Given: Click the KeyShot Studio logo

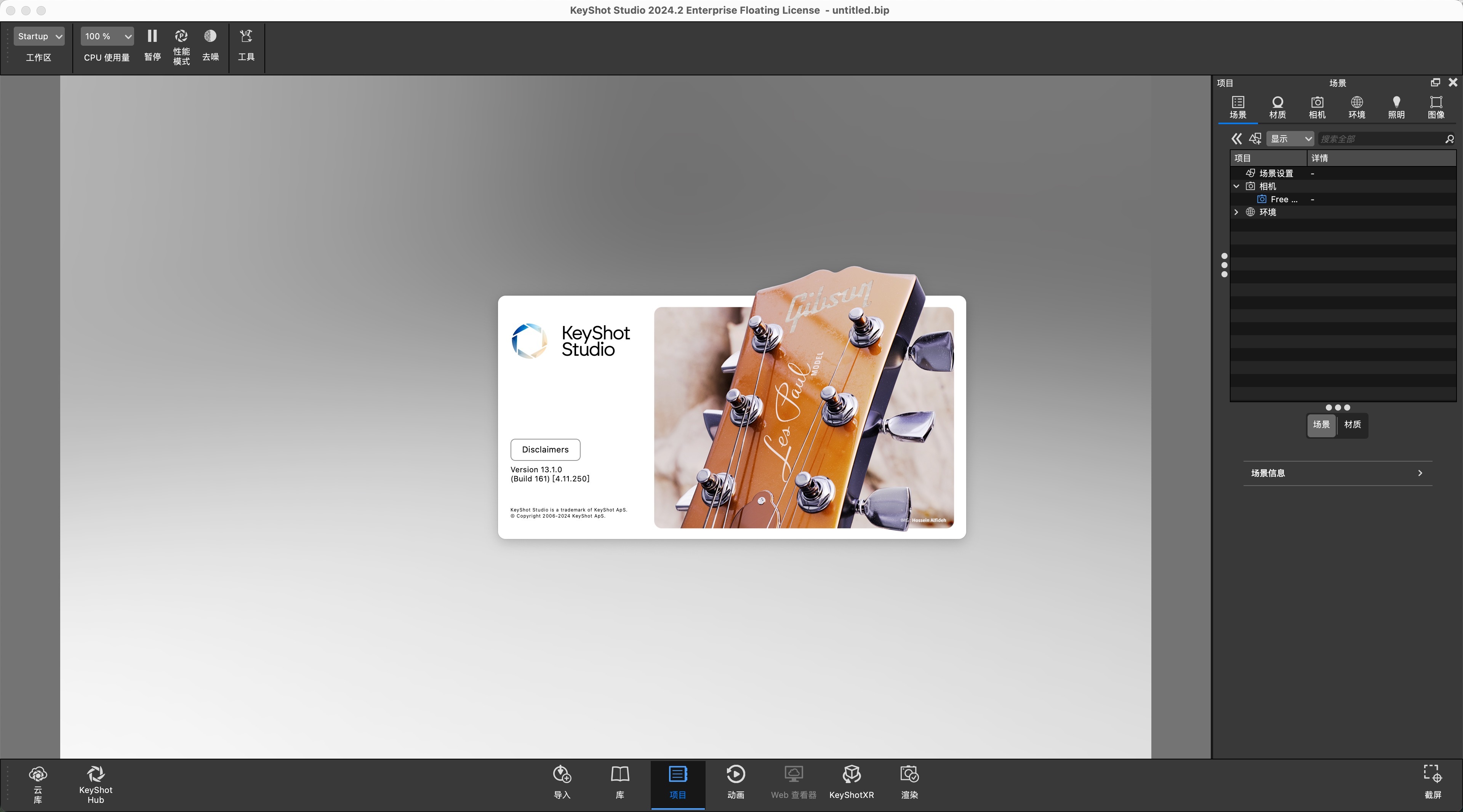Looking at the screenshot, I should pyautogui.click(x=571, y=341).
